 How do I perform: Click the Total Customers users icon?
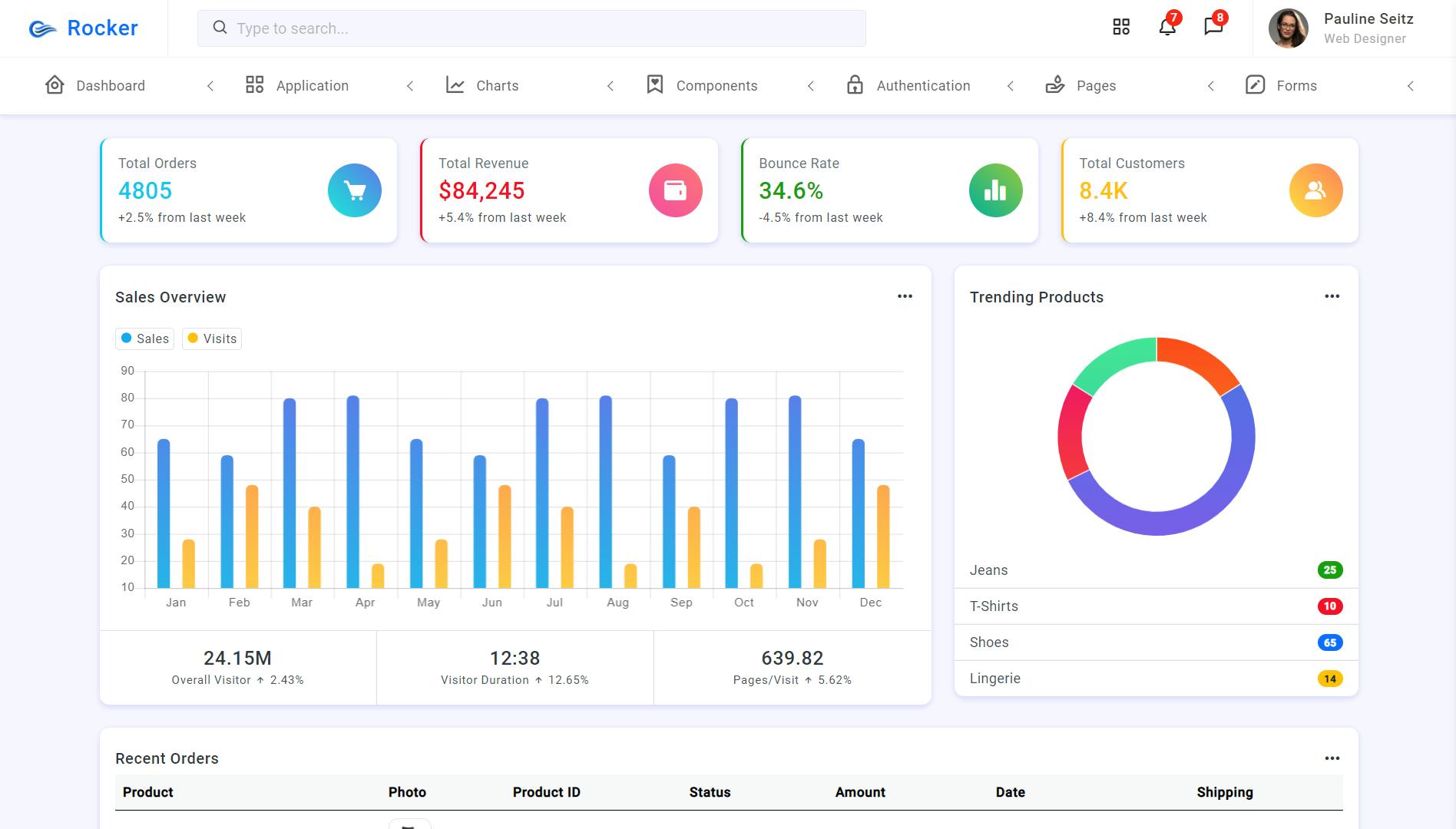coord(1315,190)
